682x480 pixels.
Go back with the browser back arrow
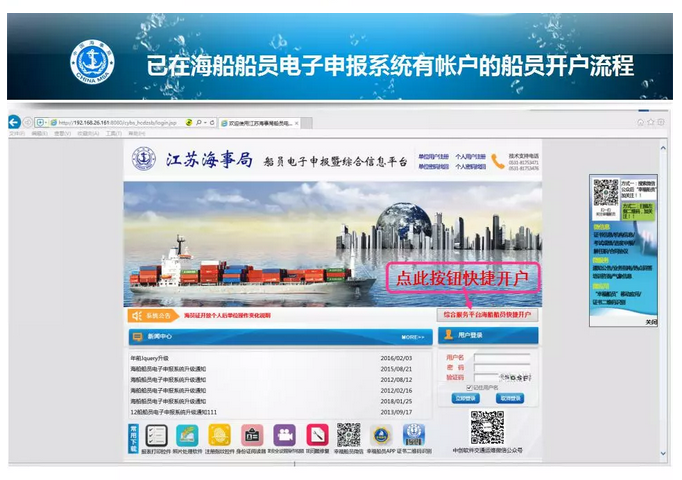click(x=14, y=122)
